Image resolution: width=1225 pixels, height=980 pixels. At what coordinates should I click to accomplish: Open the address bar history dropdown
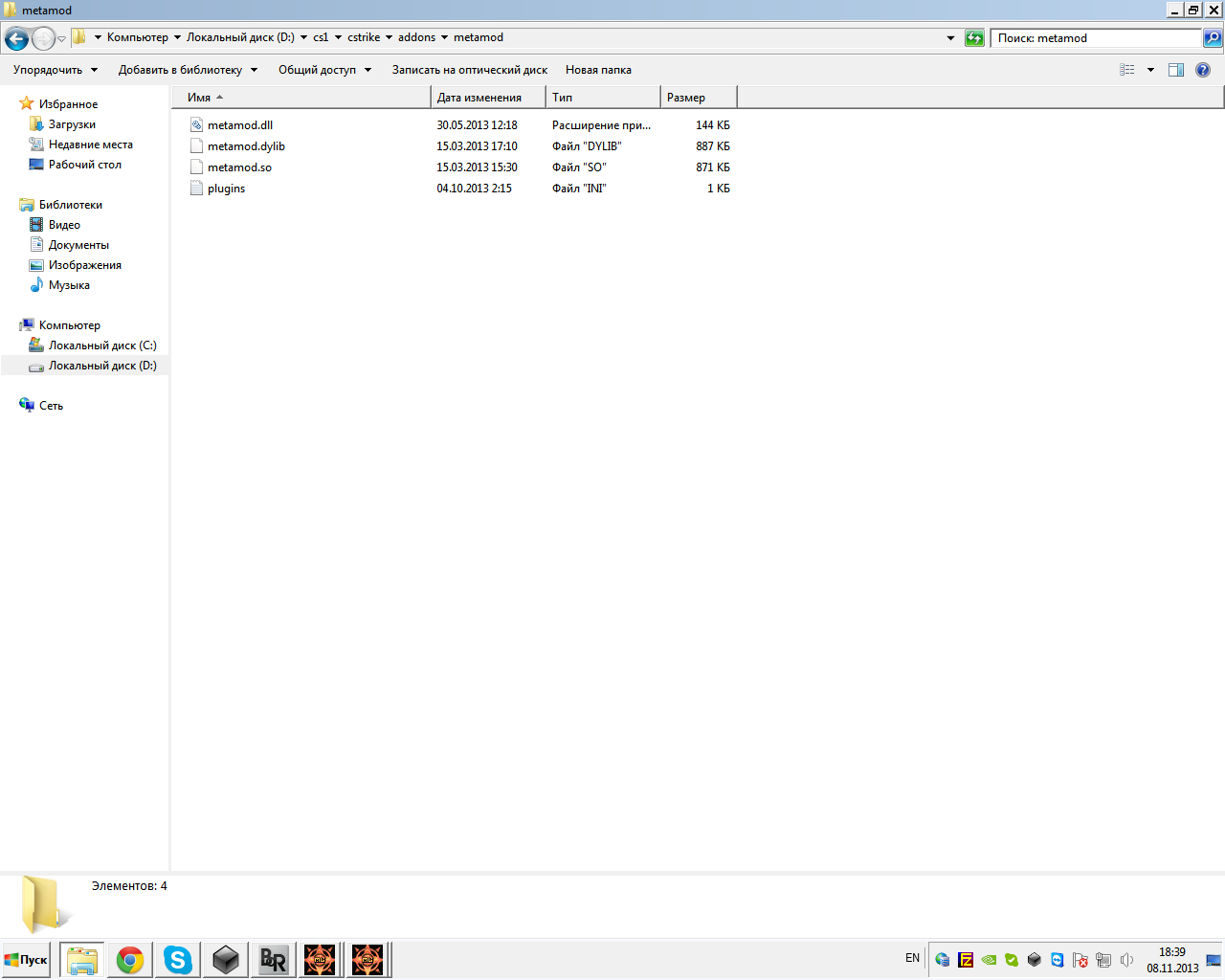[950, 38]
